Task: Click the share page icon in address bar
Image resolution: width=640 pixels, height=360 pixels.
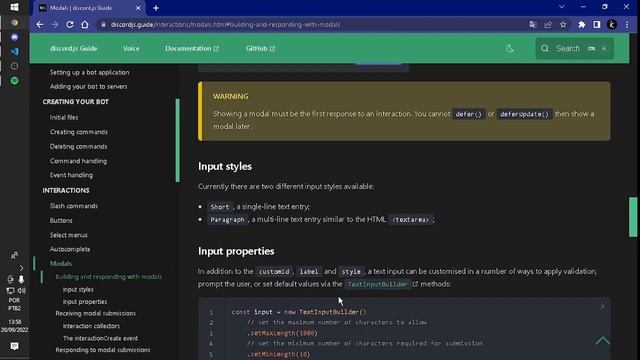Action: [x=548, y=24]
